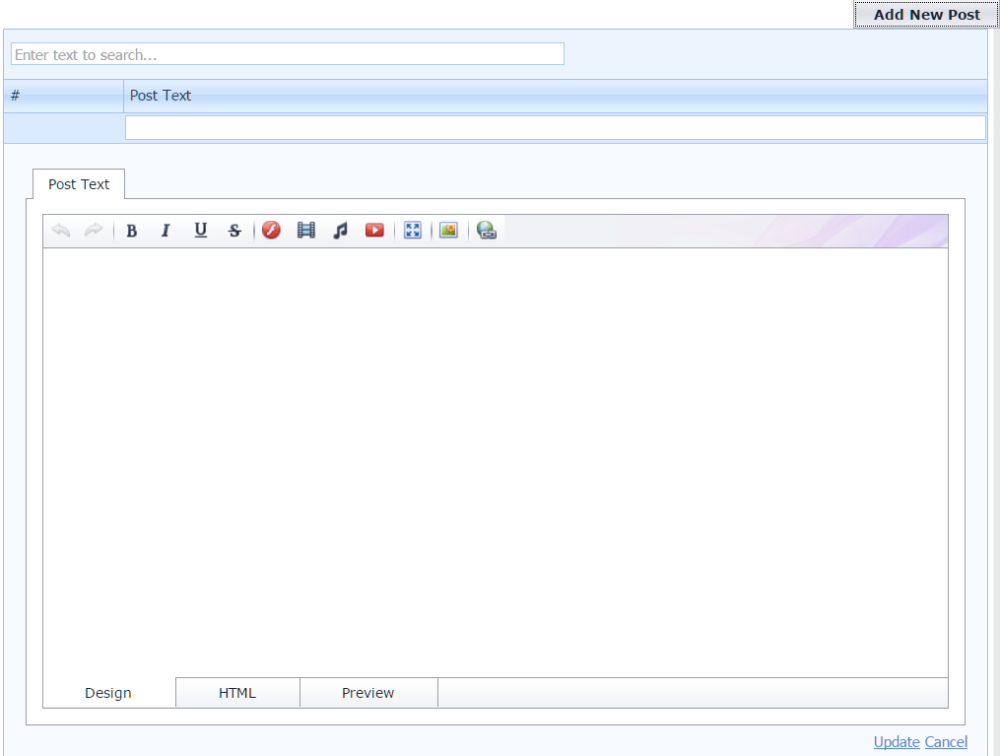This screenshot has width=1000, height=756.
Task: Insert hyperlink with globe icon
Action: 486,230
